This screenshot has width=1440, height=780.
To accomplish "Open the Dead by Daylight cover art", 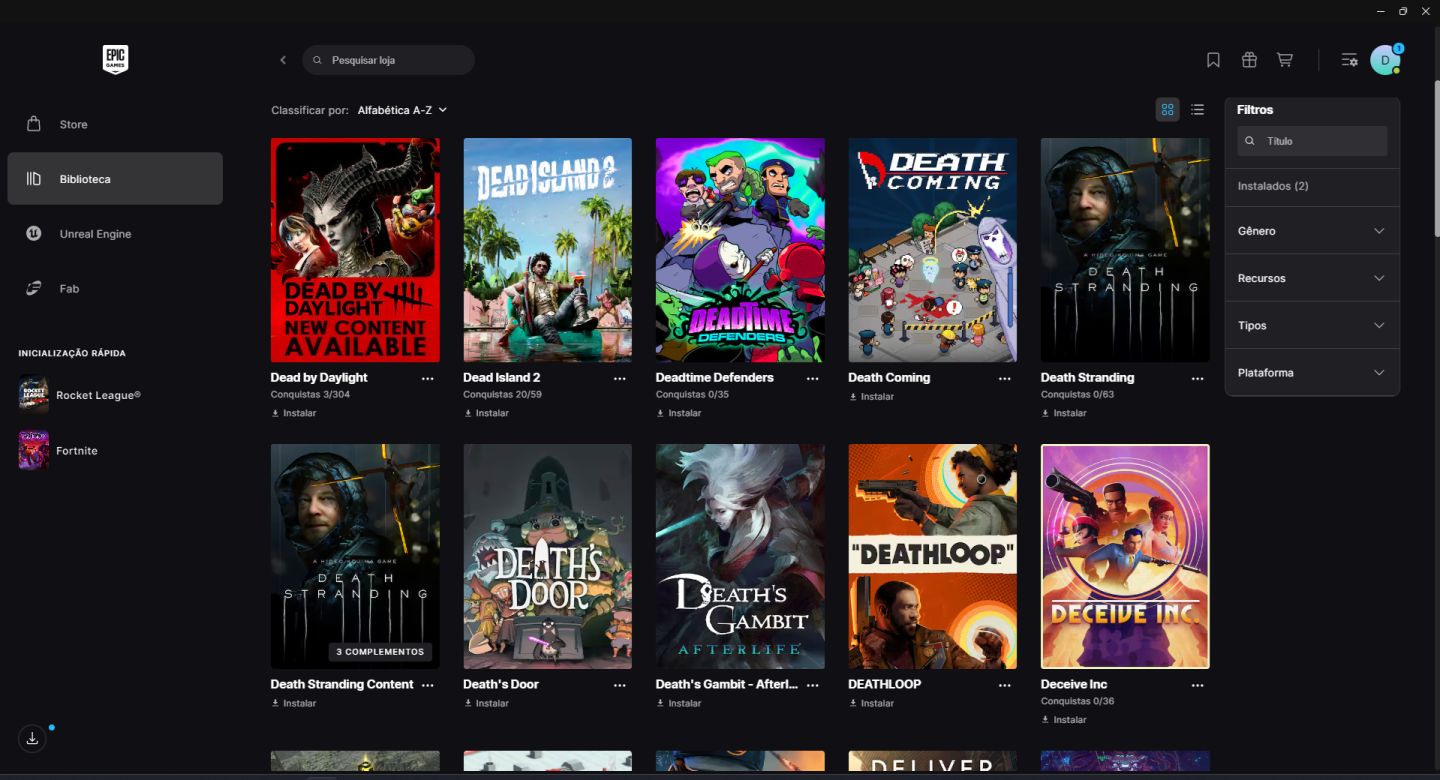I will tap(355, 250).
